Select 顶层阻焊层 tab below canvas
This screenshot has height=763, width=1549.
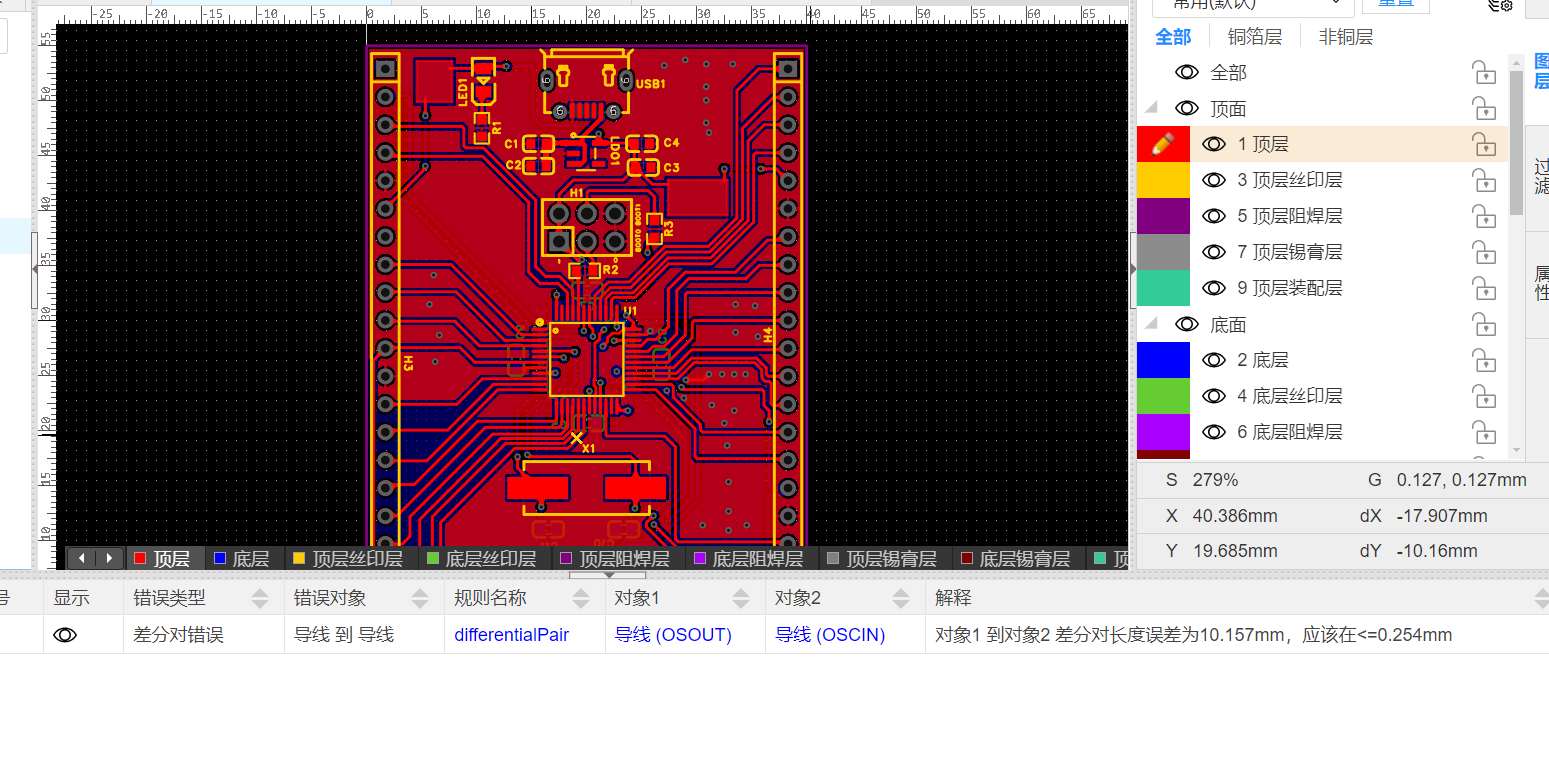pos(614,559)
